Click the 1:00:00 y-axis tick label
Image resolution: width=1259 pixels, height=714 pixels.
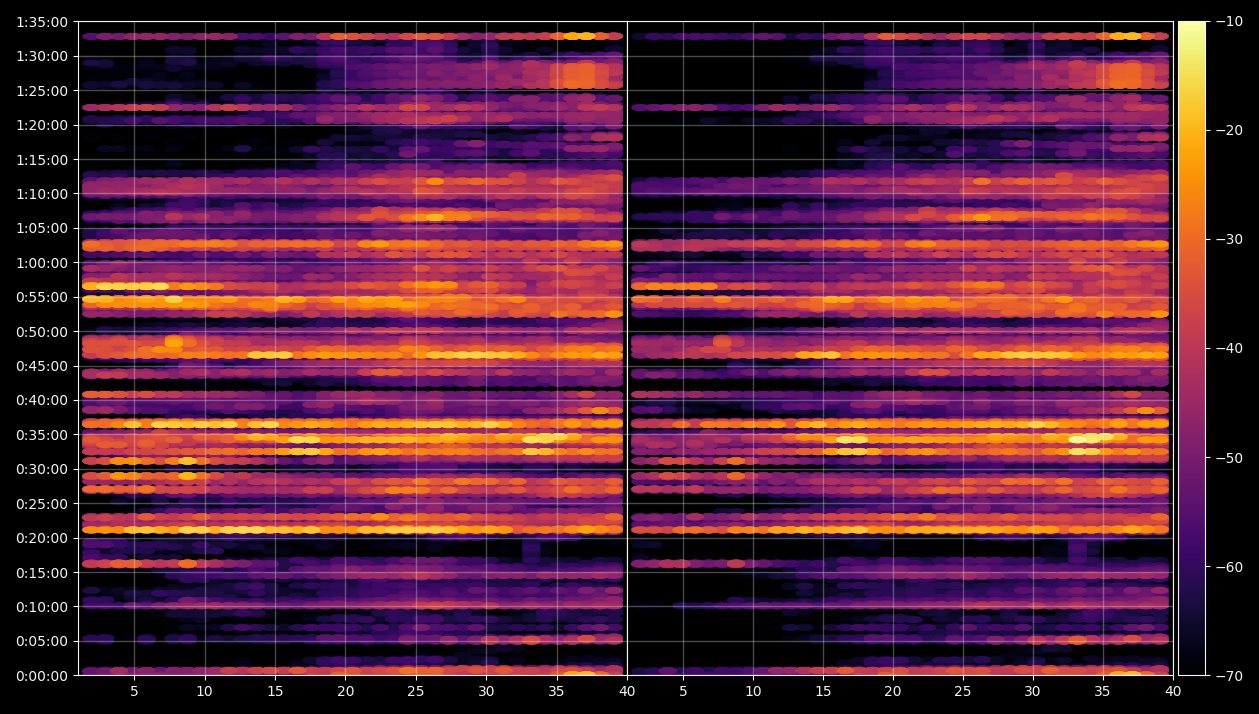pos(42,263)
